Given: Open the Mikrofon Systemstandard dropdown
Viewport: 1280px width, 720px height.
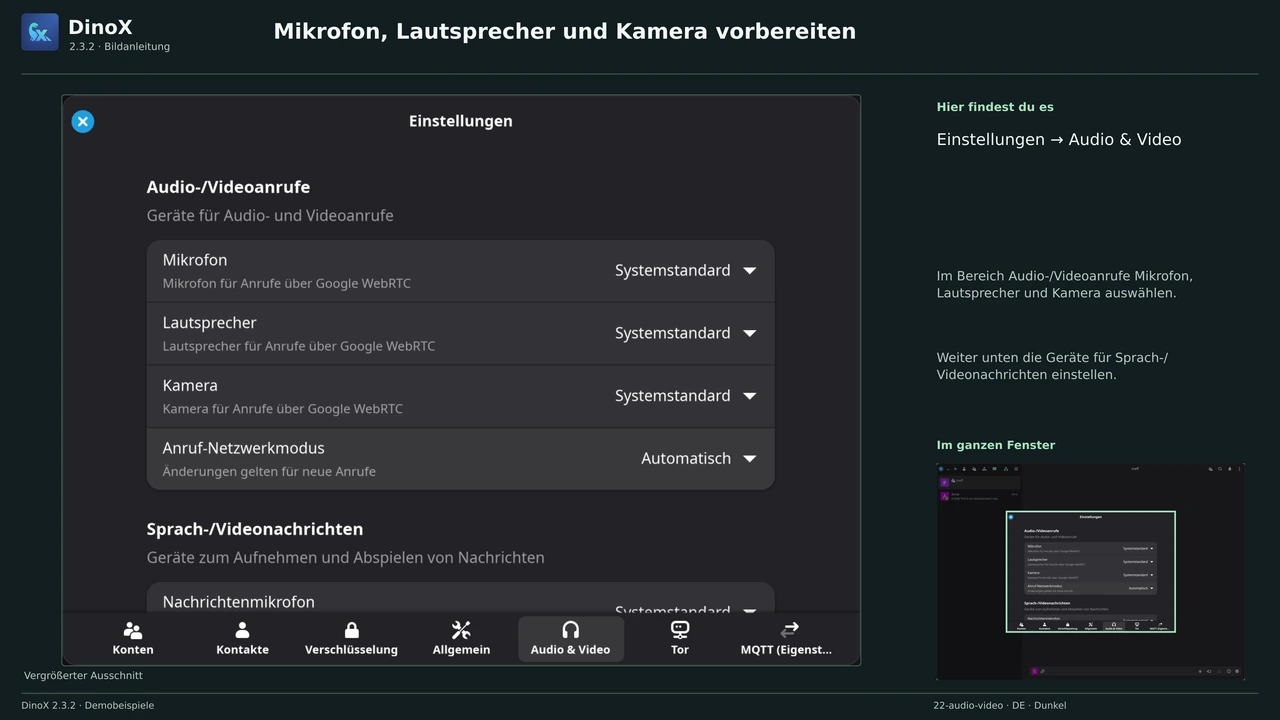Looking at the screenshot, I should (x=686, y=270).
